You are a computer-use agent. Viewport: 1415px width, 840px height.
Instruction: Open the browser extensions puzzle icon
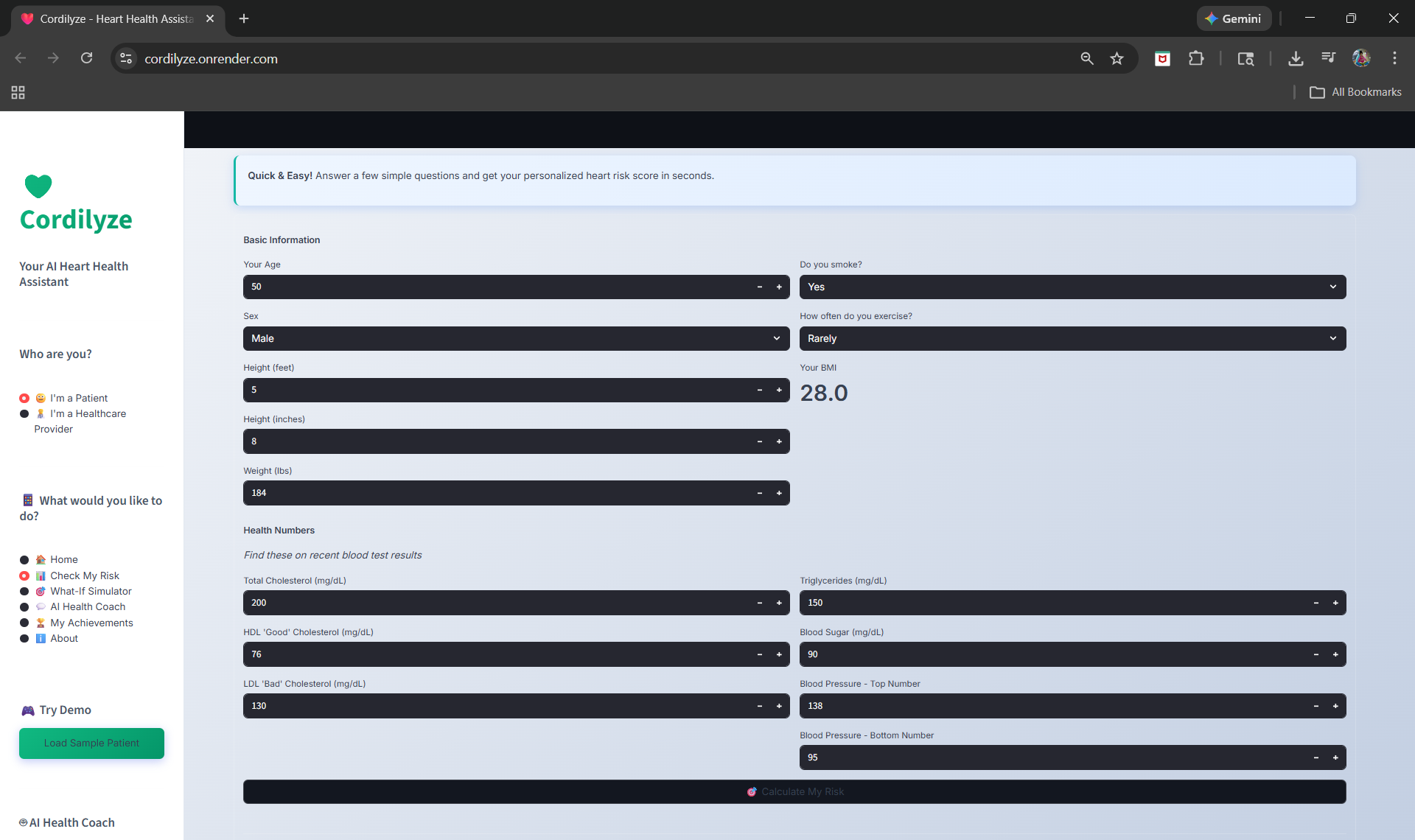tap(1196, 59)
